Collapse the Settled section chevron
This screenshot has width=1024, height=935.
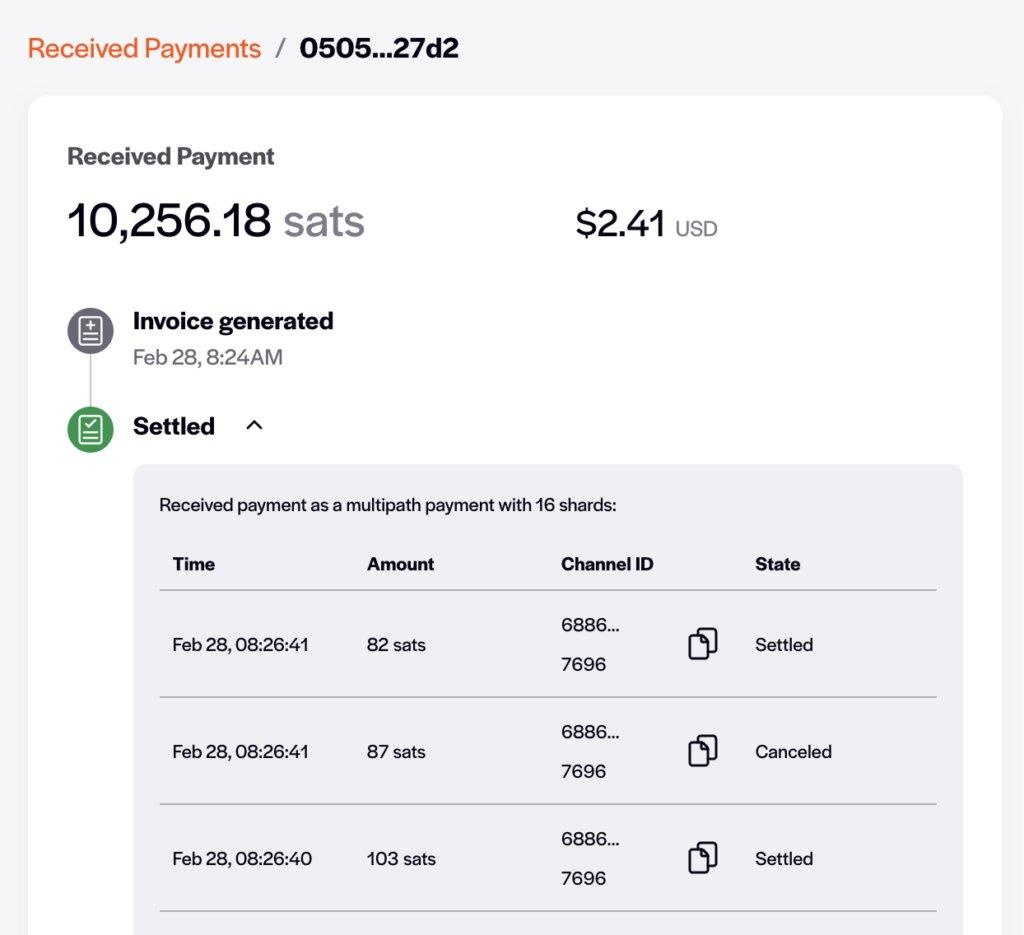pos(254,426)
